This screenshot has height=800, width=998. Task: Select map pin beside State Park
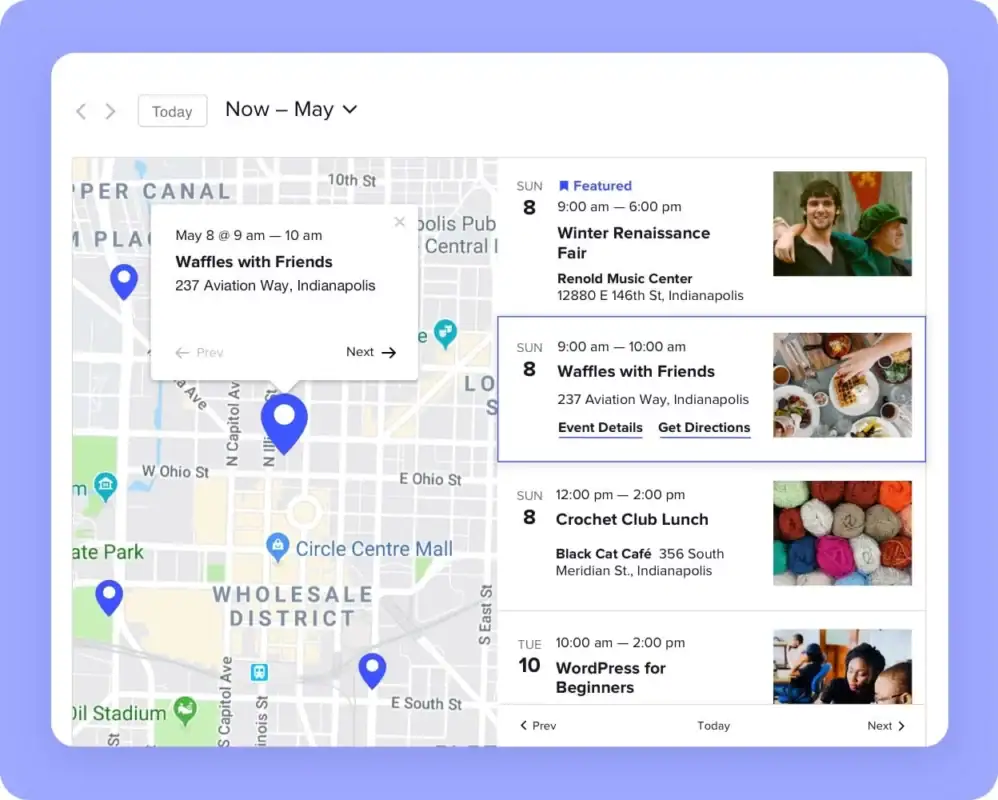click(x=109, y=598)
